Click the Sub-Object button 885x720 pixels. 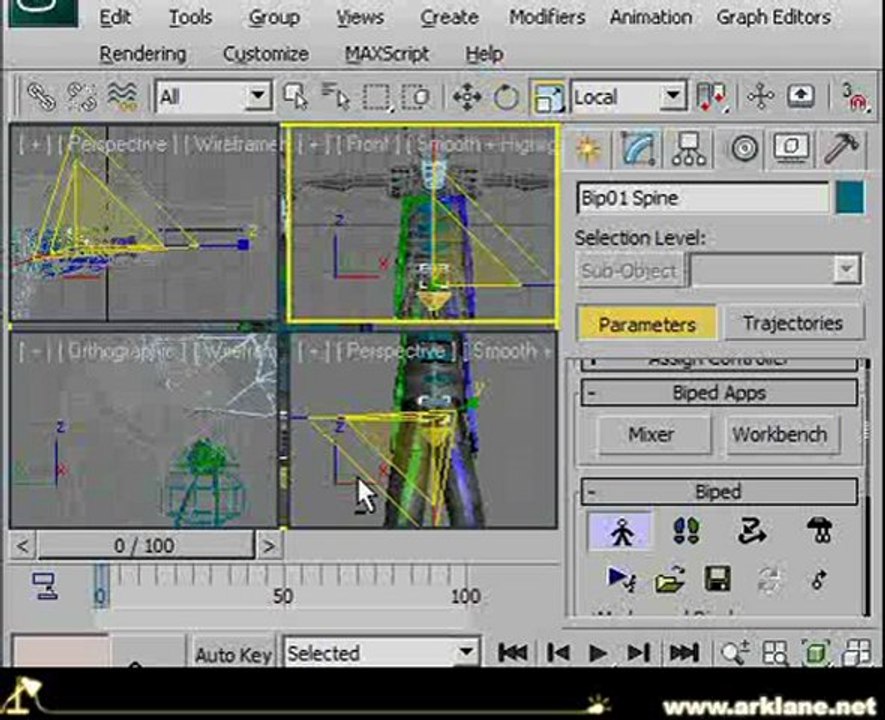629,271
